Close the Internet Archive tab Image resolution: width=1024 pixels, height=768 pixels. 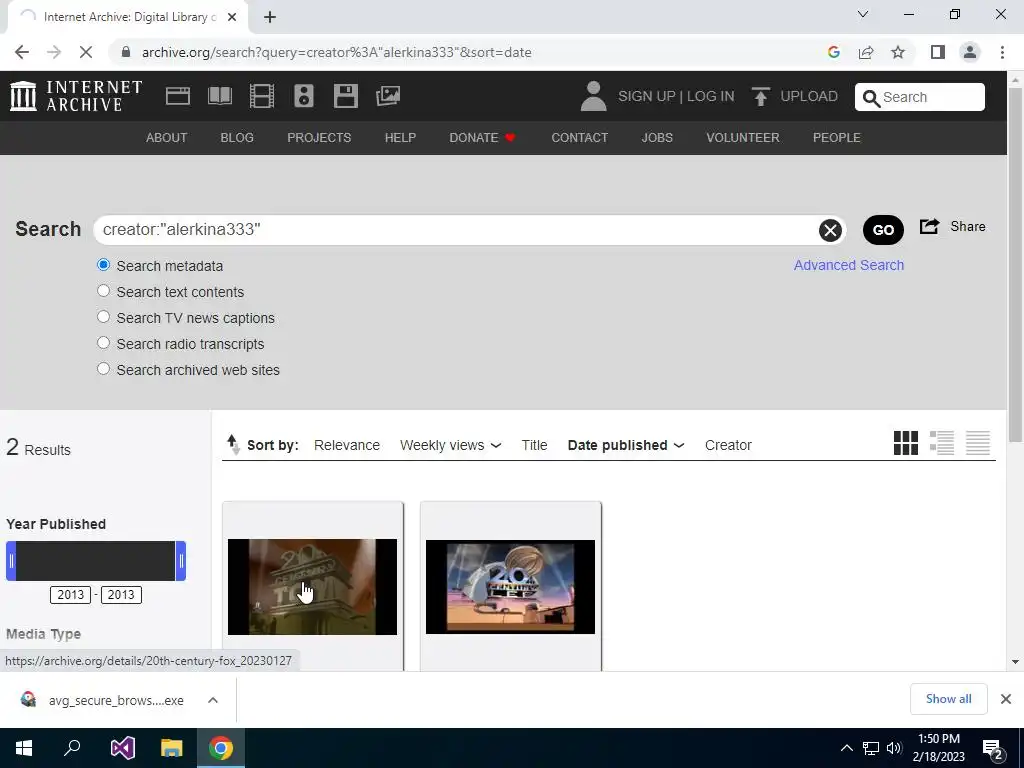click(x=232, y=17)
